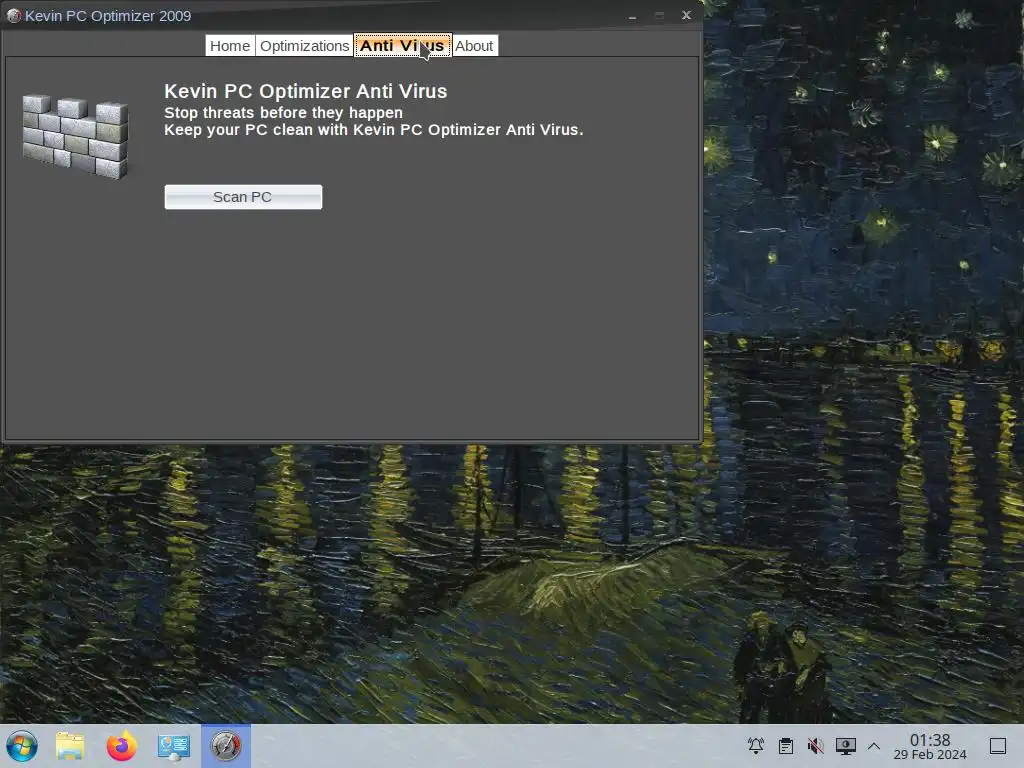Open the clock showing 01:38
The width and height of the screenshot is (1024, 768).
pos(930,746)
